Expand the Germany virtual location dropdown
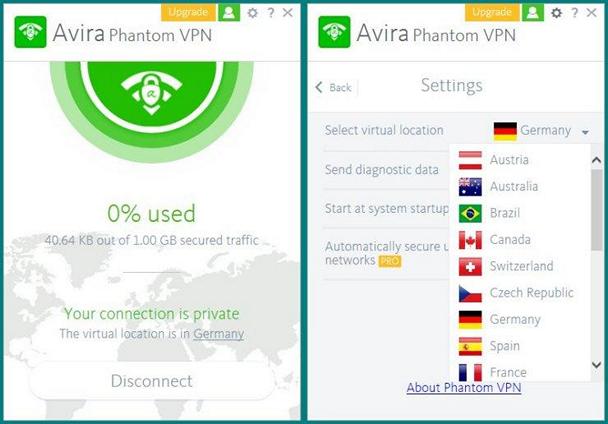 tap(541, 131)
